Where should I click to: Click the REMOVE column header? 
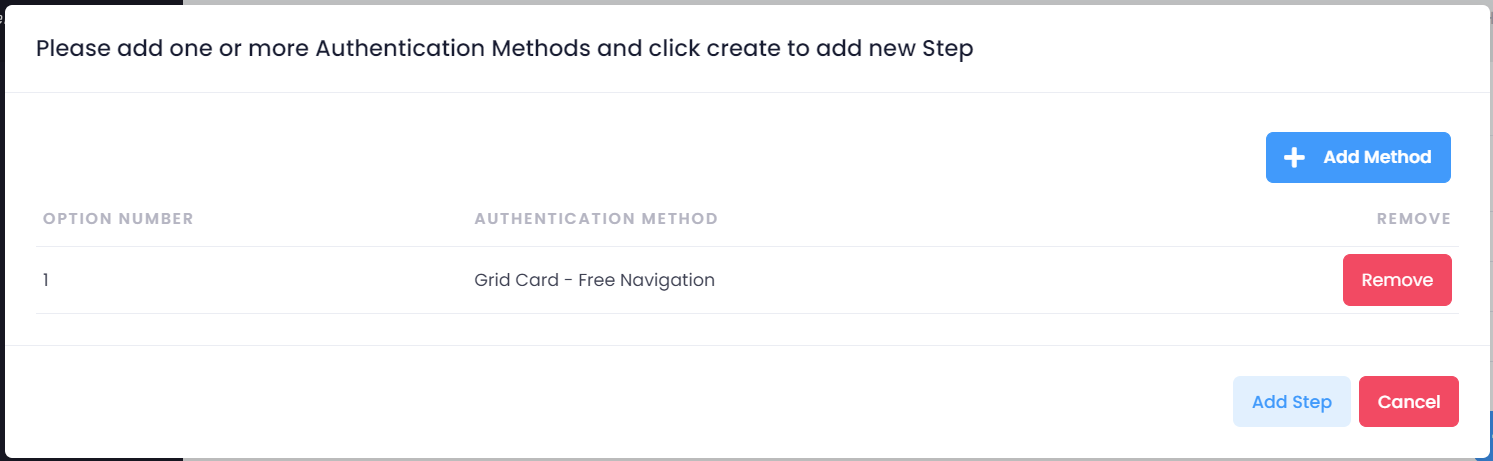[1413, 219]
